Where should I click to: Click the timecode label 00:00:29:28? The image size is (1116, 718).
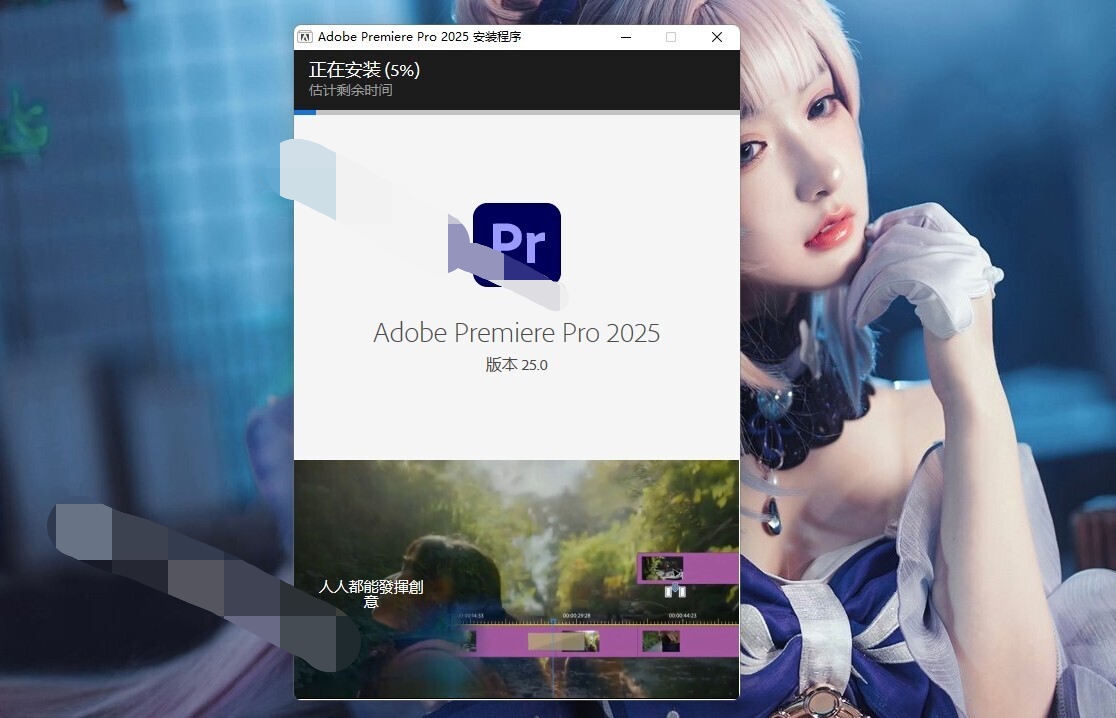577,614
